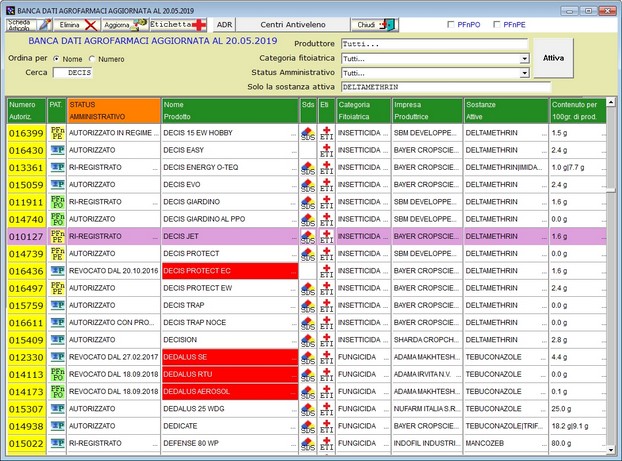Click PFnPO icon for DEDALUS RTU
This screenshot has width=622, height=461.
click(57, 375)
